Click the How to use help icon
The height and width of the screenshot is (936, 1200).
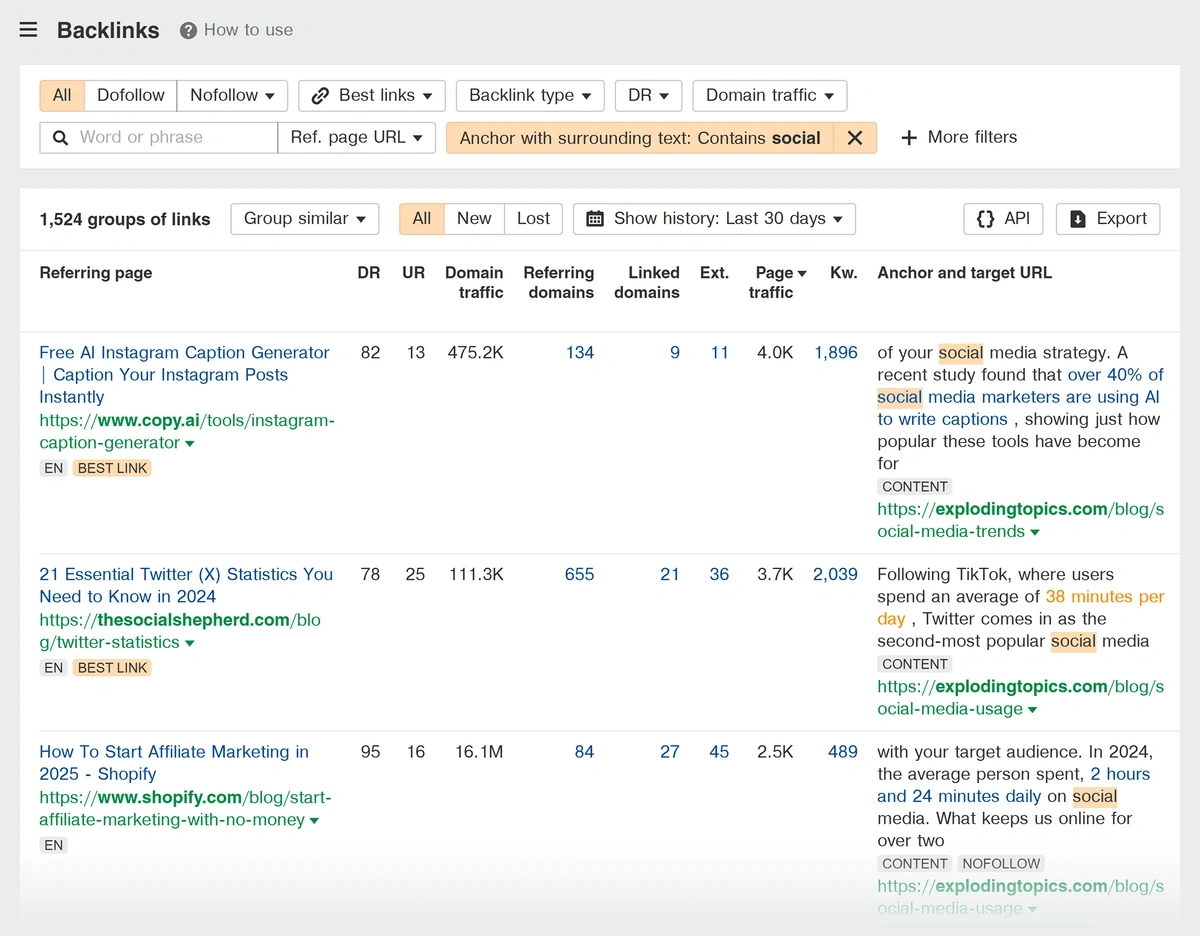click(x=188, y=31)
